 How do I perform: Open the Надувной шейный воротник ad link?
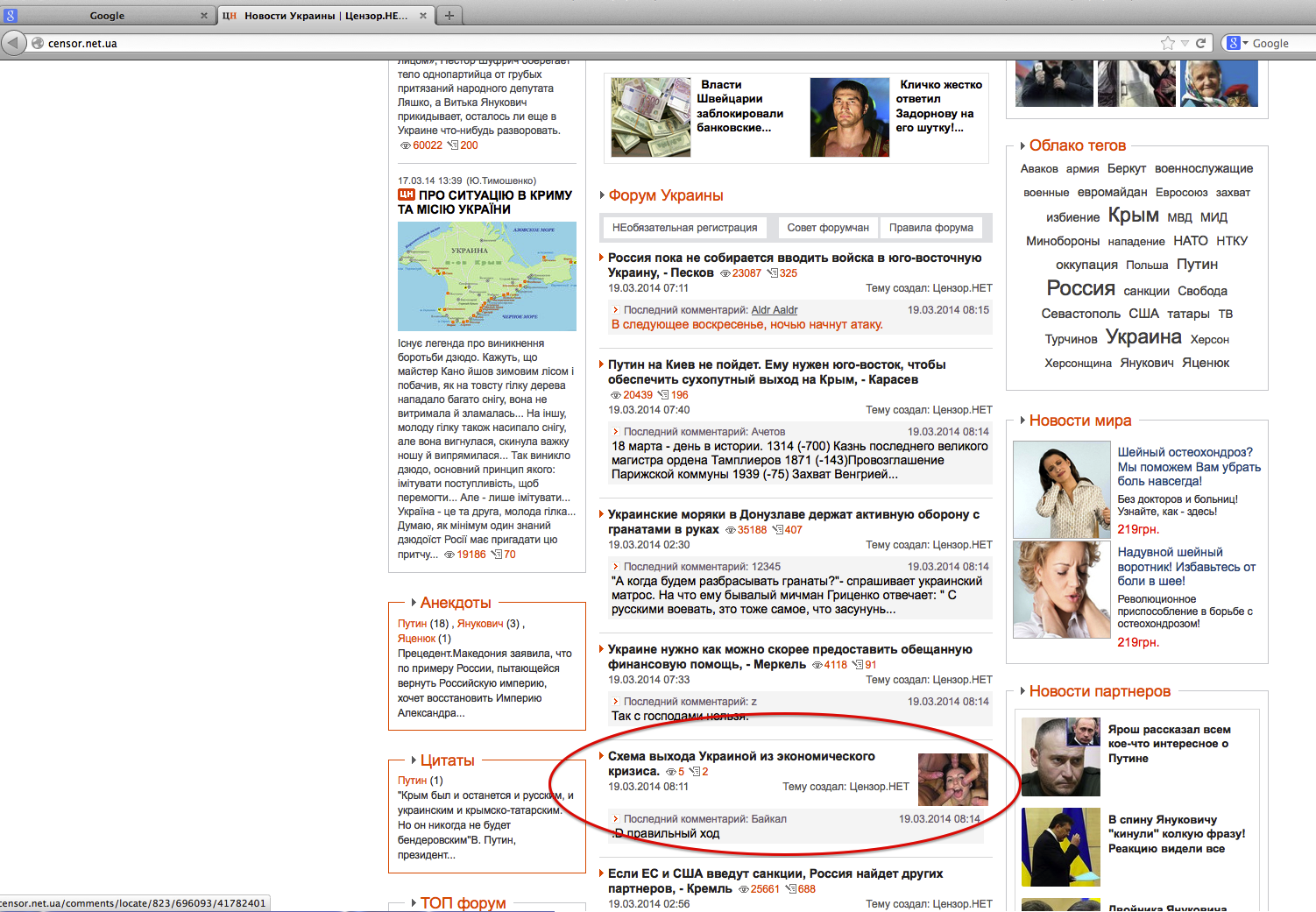pos(1186,566)
